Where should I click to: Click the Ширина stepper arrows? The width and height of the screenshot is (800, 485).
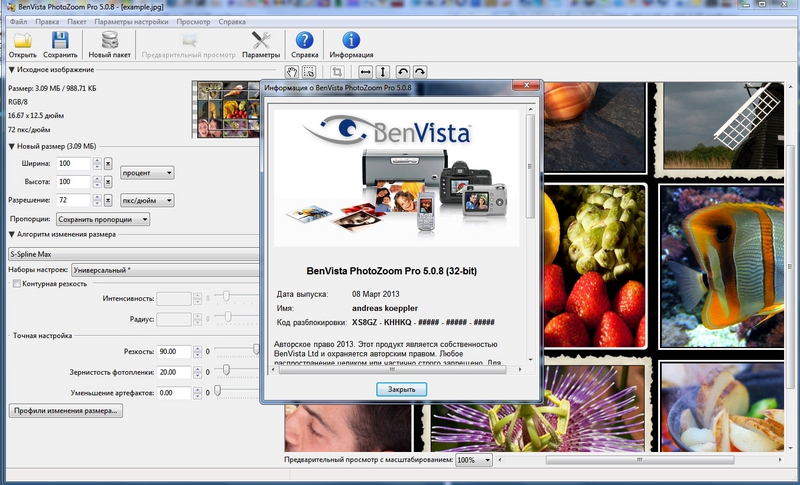pyautogui.click(x=97, y=164)
